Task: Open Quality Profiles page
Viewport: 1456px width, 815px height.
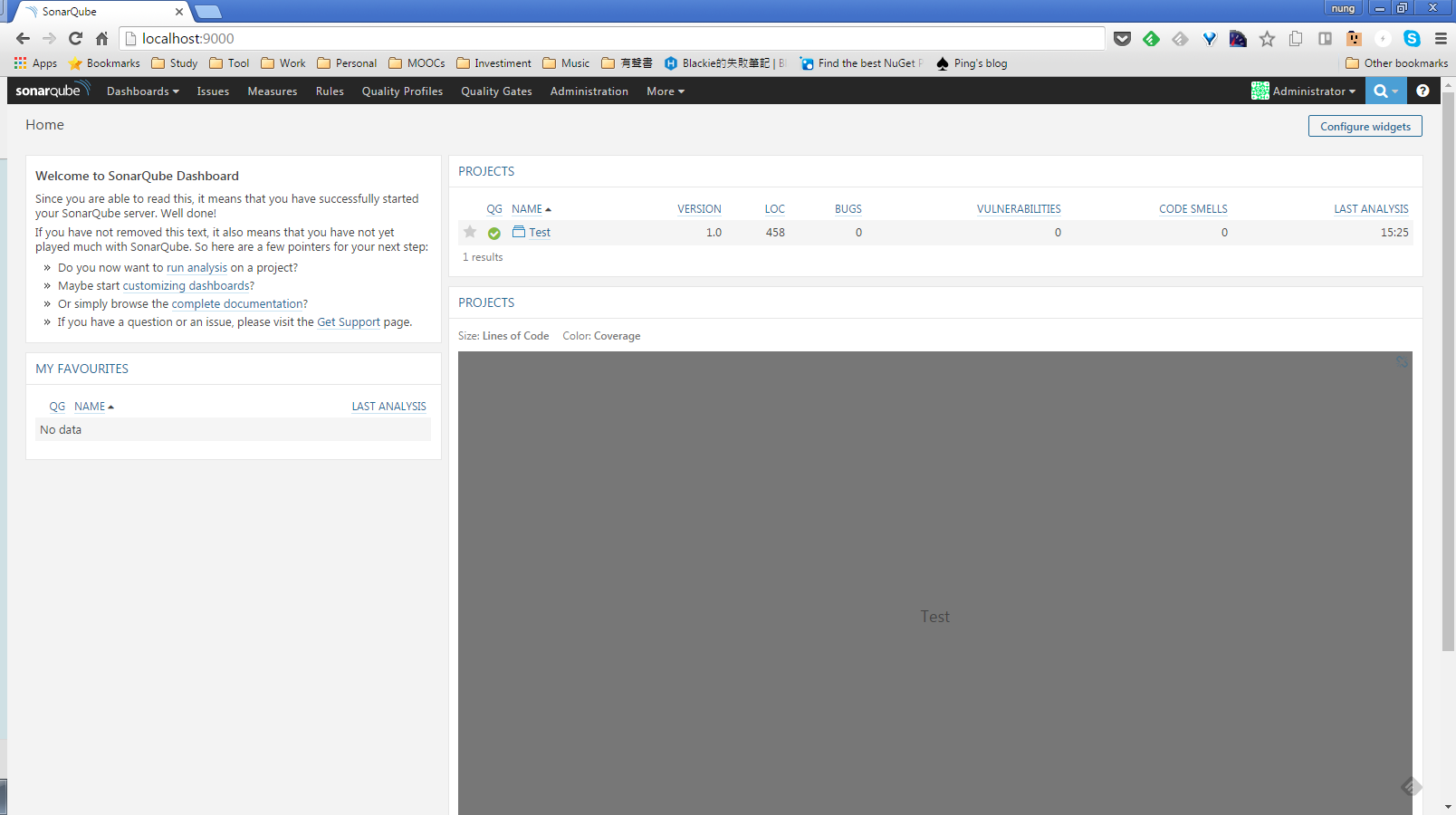Action: pos(402,91)
